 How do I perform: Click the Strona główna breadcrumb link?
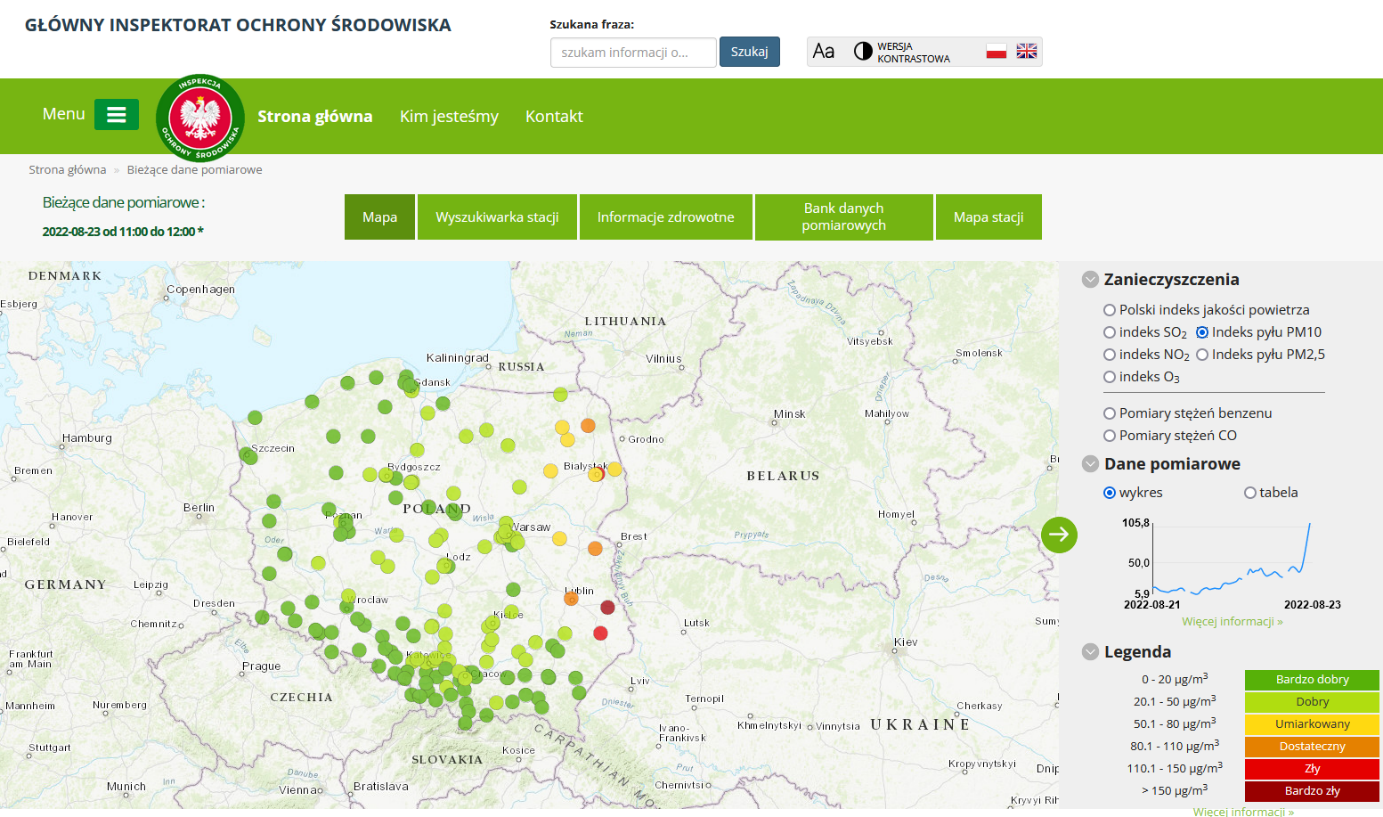67,170
